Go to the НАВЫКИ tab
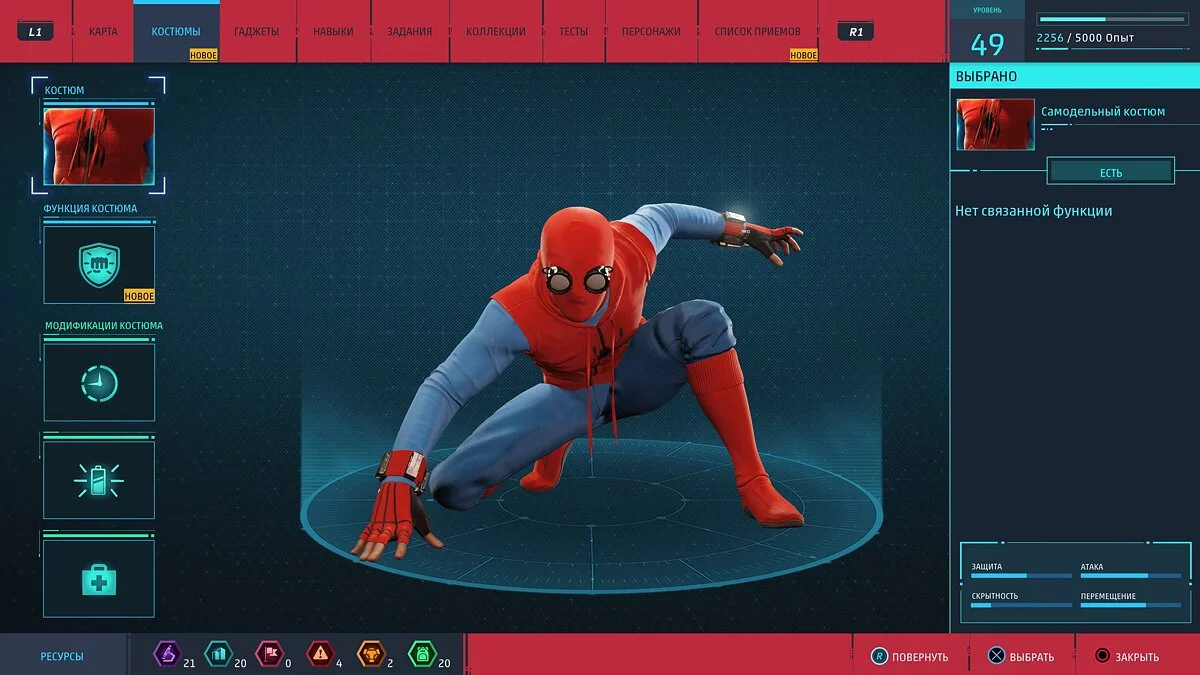The height and width of the screenshot is (675, 1200). pyautogui.click(x=333, y=32)
